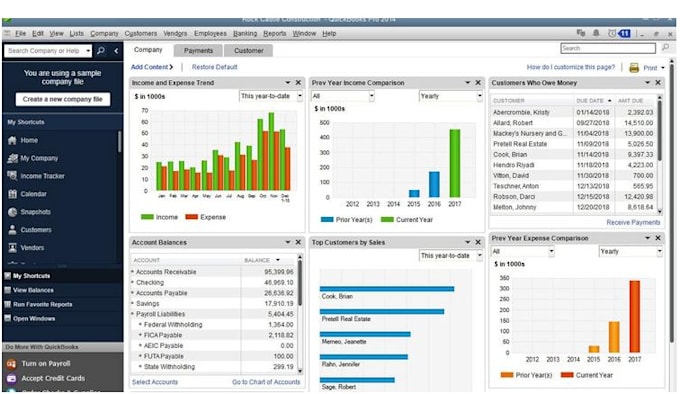Click Go to Chart of Accounts link

pos(266,382)
